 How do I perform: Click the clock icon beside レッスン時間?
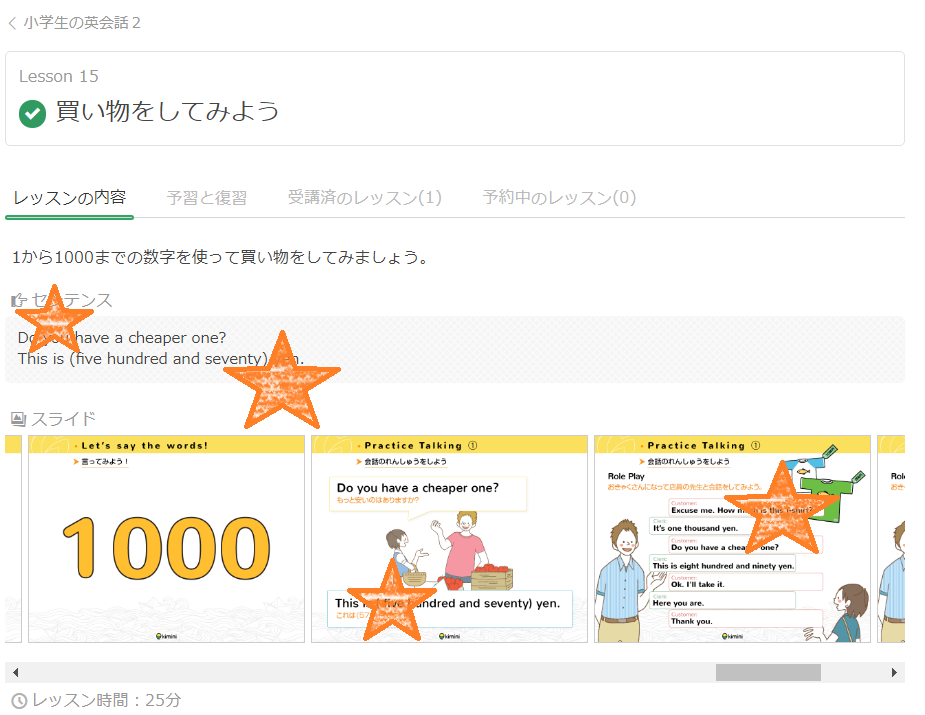coord(18,700)
